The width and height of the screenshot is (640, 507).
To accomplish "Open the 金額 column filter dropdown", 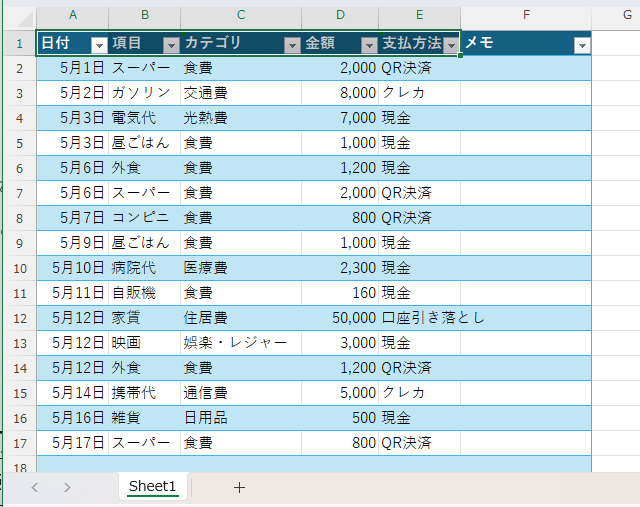I will pos(369,45).
